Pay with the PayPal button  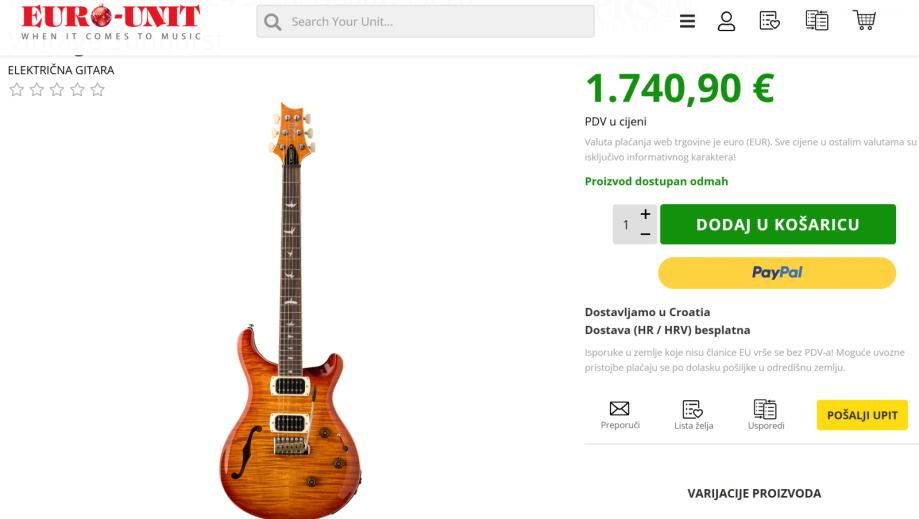777,272
